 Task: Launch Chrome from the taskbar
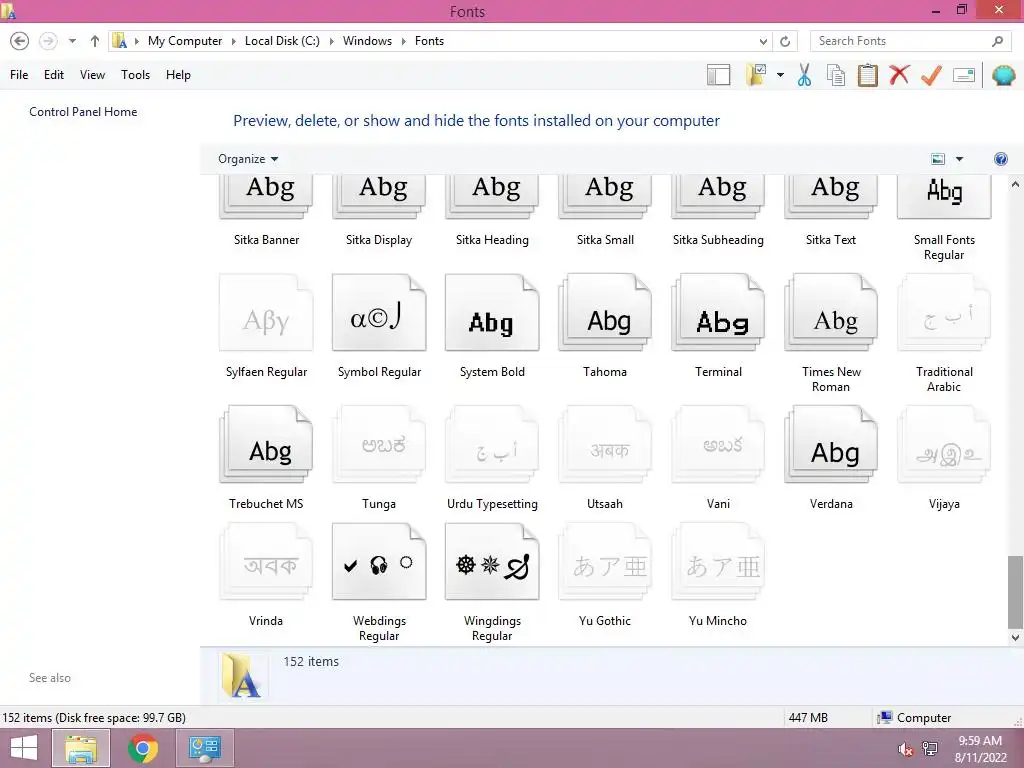[143, 748]
